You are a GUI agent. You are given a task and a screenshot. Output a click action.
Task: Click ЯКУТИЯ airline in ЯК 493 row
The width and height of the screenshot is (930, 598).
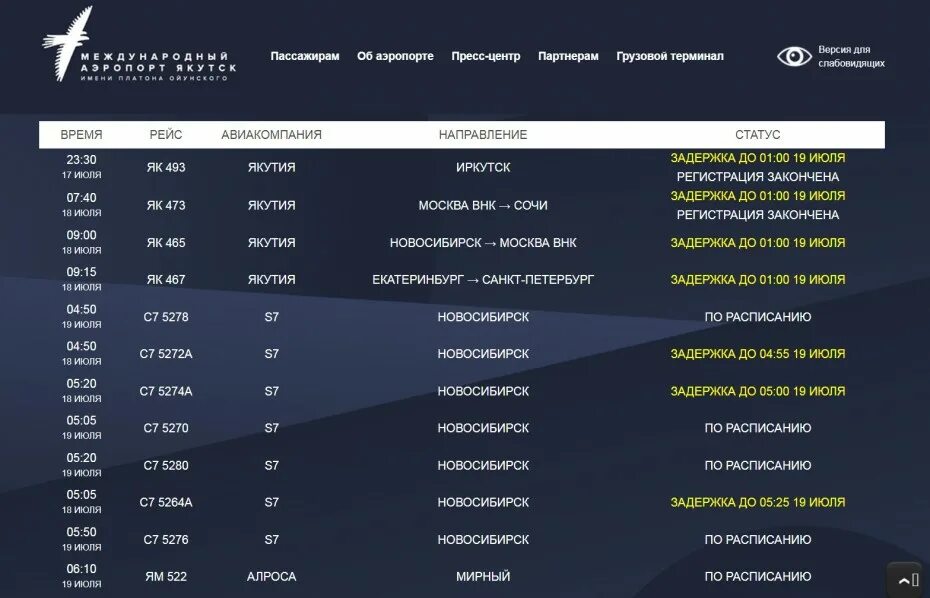pos(272,167)
